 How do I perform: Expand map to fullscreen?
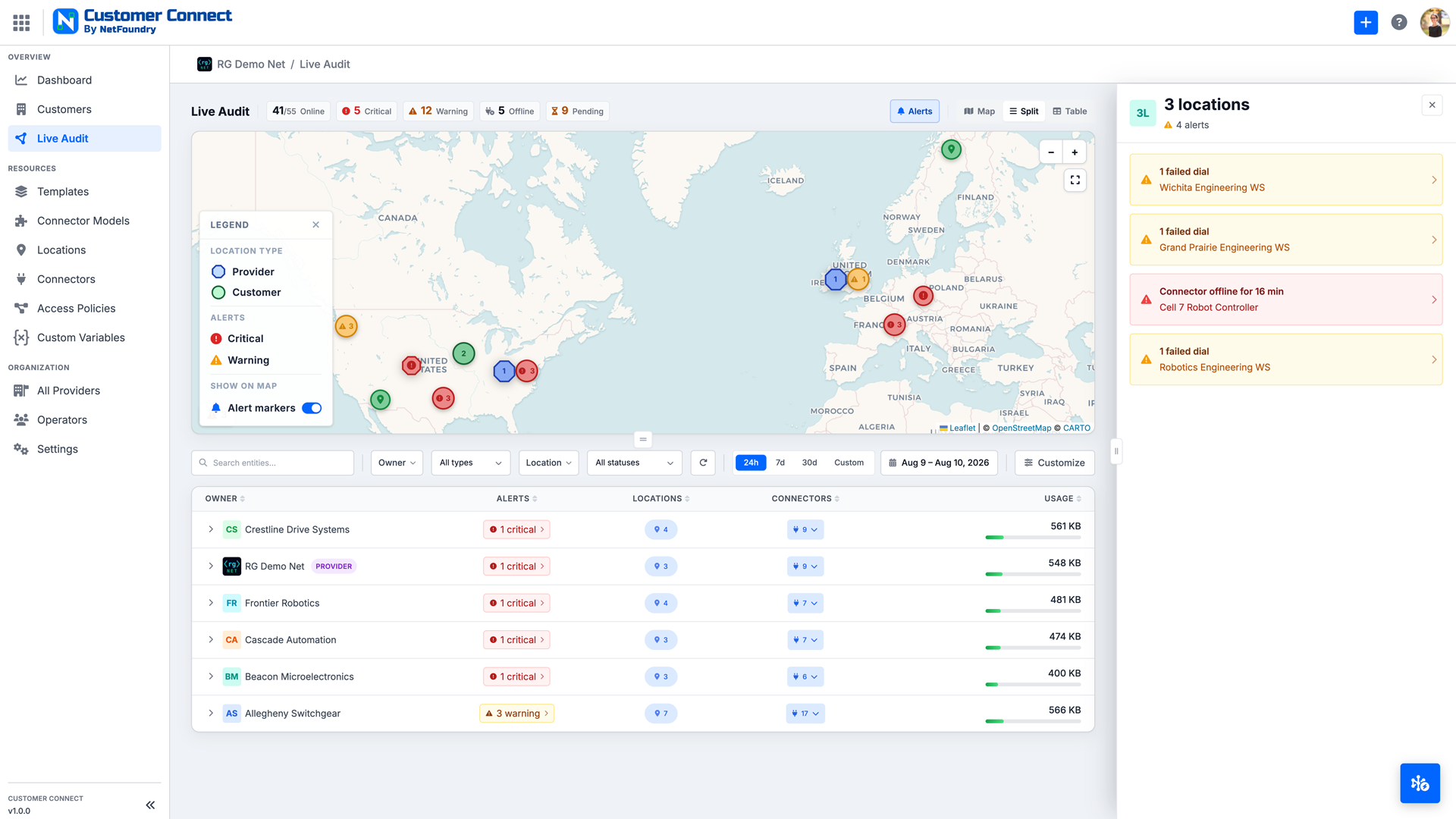click(1075, 180)
